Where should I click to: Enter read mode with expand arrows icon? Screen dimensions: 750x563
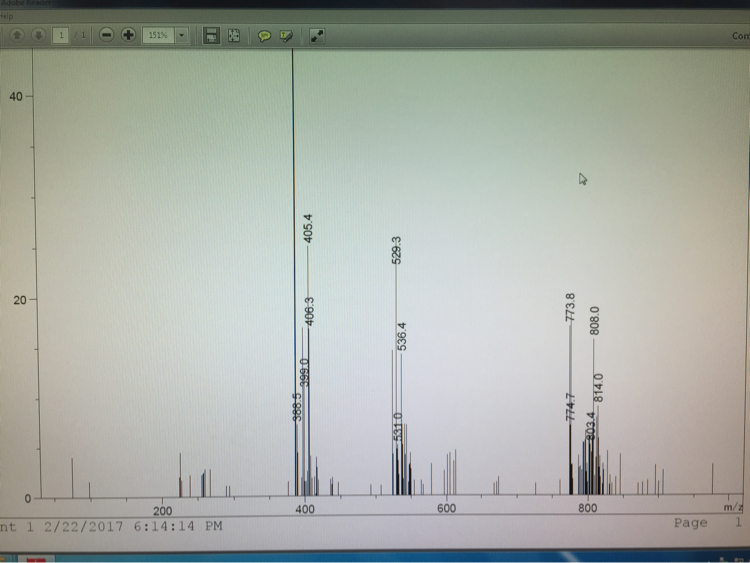317,36
